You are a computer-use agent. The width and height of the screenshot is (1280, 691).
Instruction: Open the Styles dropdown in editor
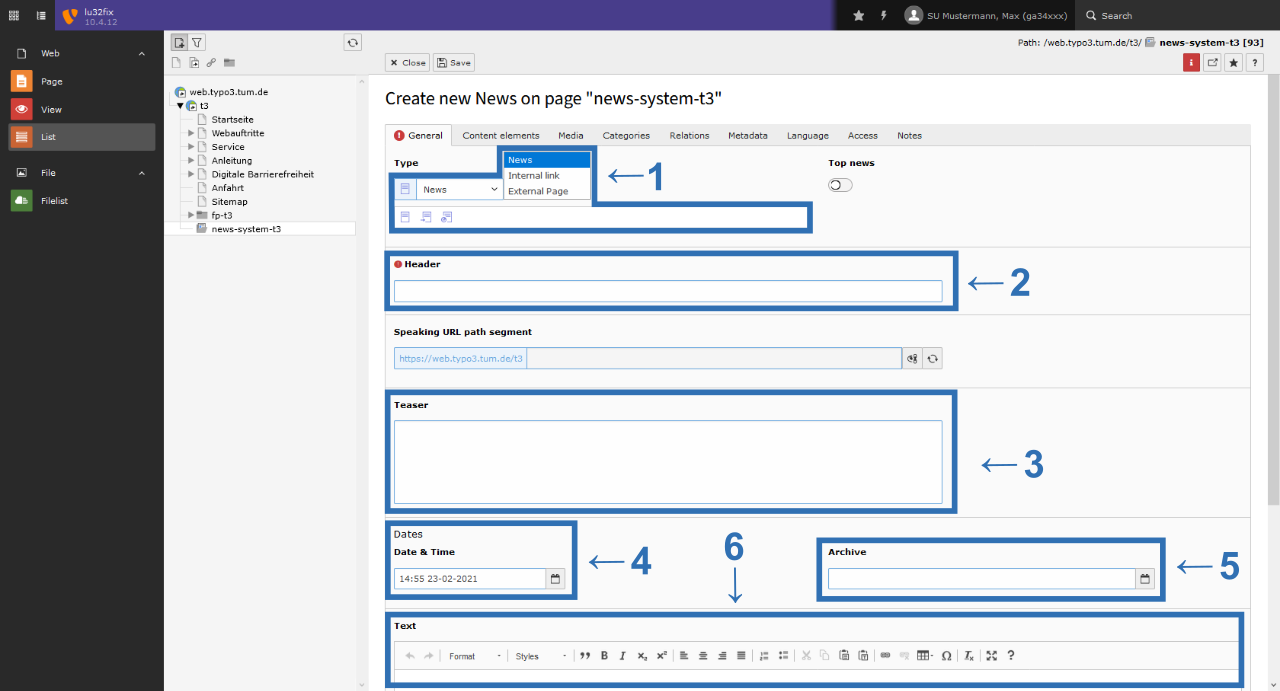(541, 656)
